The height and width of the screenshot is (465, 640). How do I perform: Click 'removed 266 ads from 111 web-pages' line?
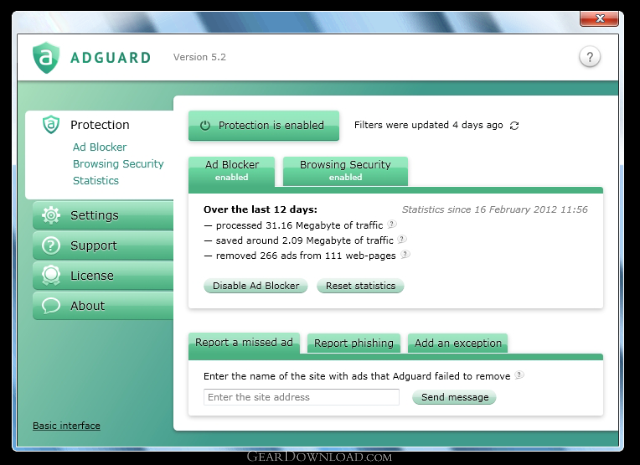tap(306, 256)
